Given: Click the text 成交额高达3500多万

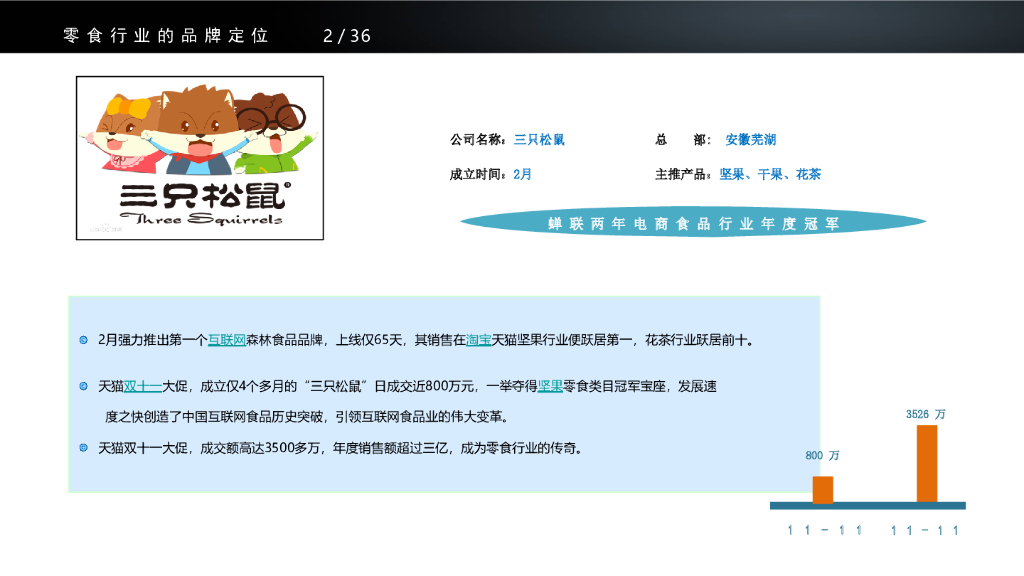Looking at the screenshot, I should 260,448.
